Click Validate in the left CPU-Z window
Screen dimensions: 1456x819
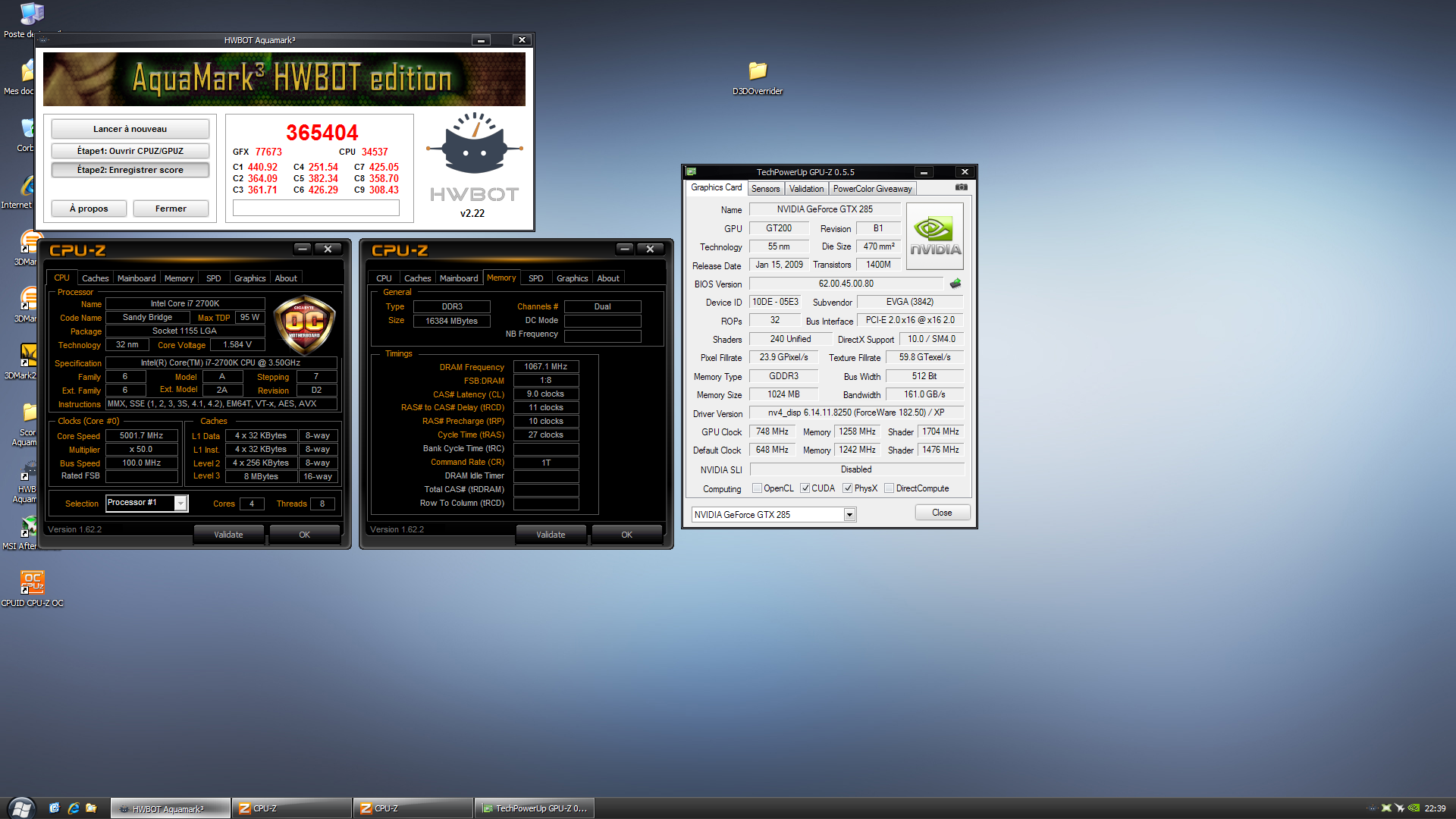pos(228,535)
